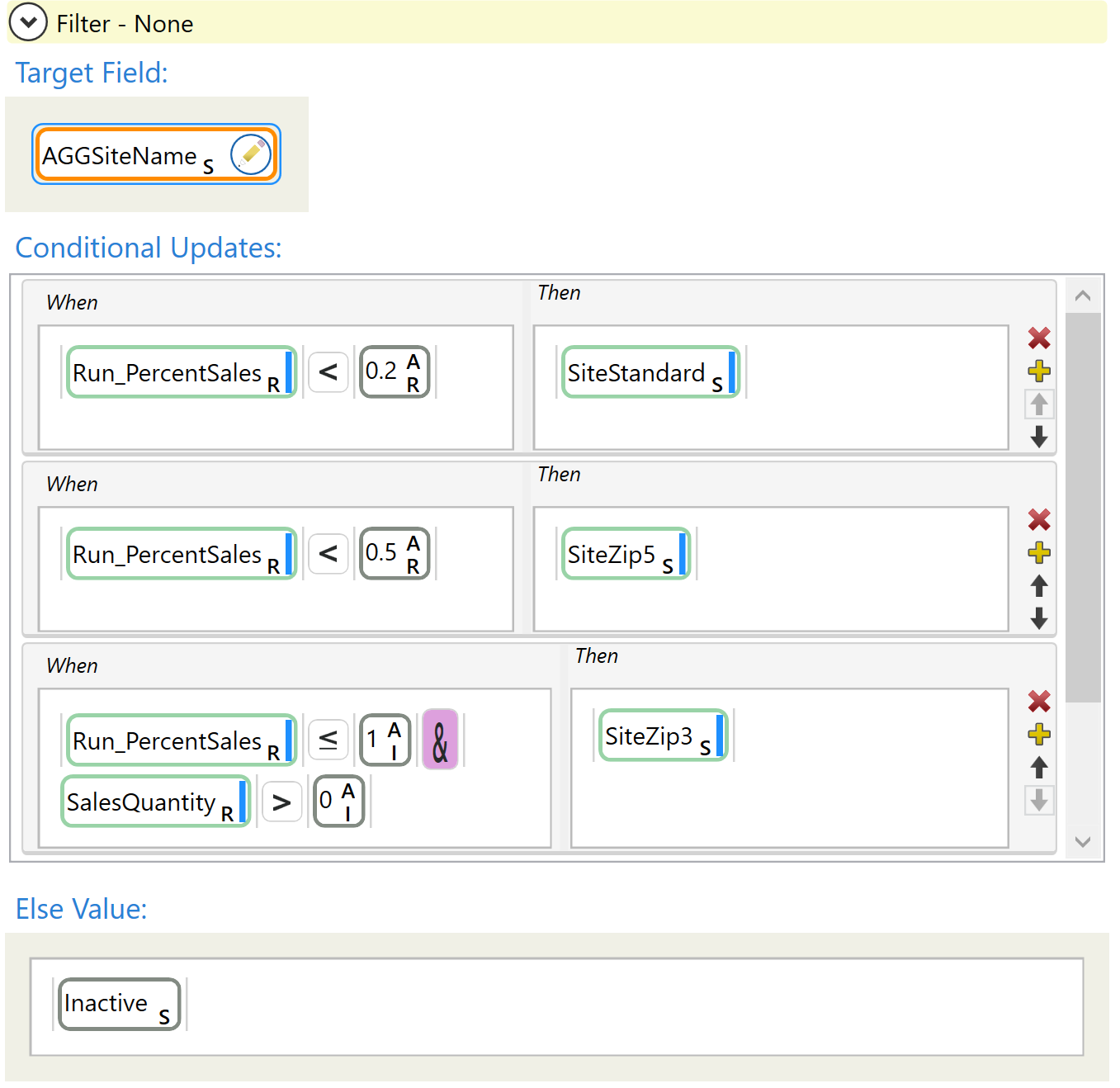Image resolution: width=1120 pixels, height=1088 pixels.
Task: Delete the first conditional update with red X
Action: pyautogui.click(x=1038, y=338)
